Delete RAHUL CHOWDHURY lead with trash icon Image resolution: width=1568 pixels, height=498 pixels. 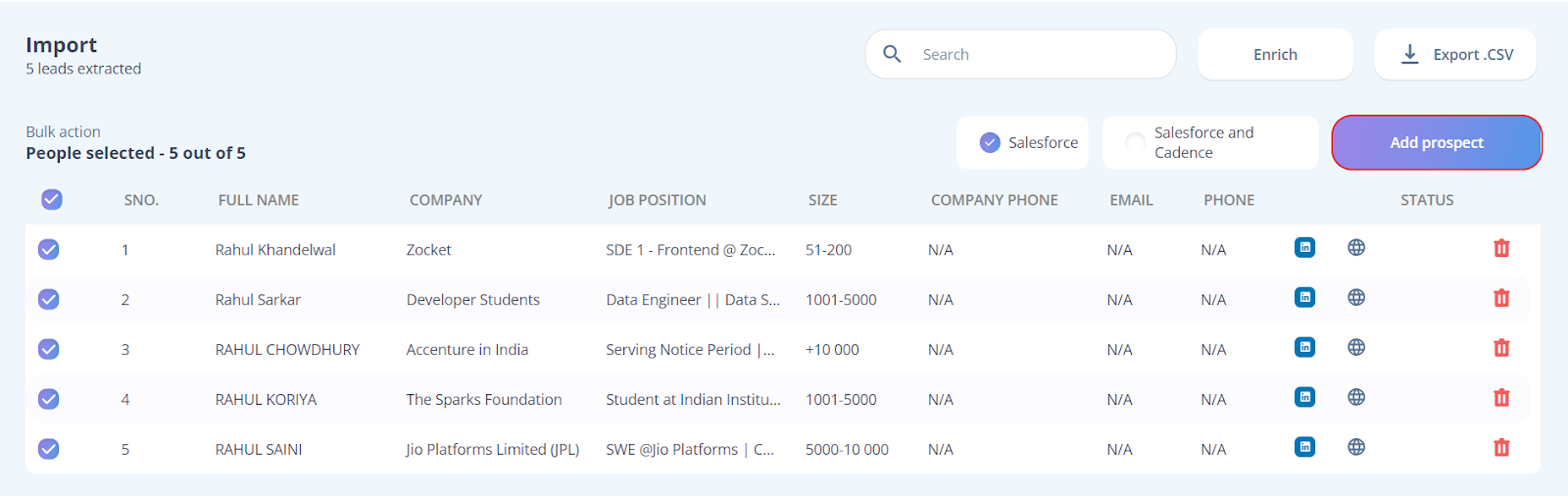coord(1501,348)
